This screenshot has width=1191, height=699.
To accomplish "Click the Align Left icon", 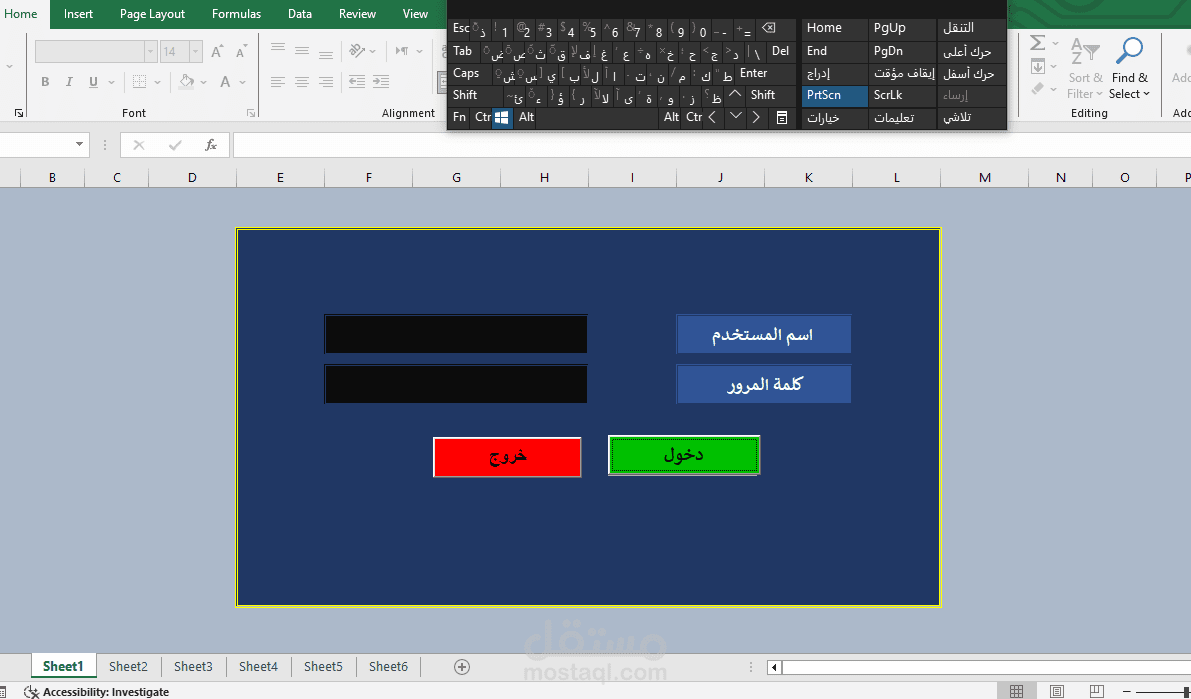I will [278, 81].
